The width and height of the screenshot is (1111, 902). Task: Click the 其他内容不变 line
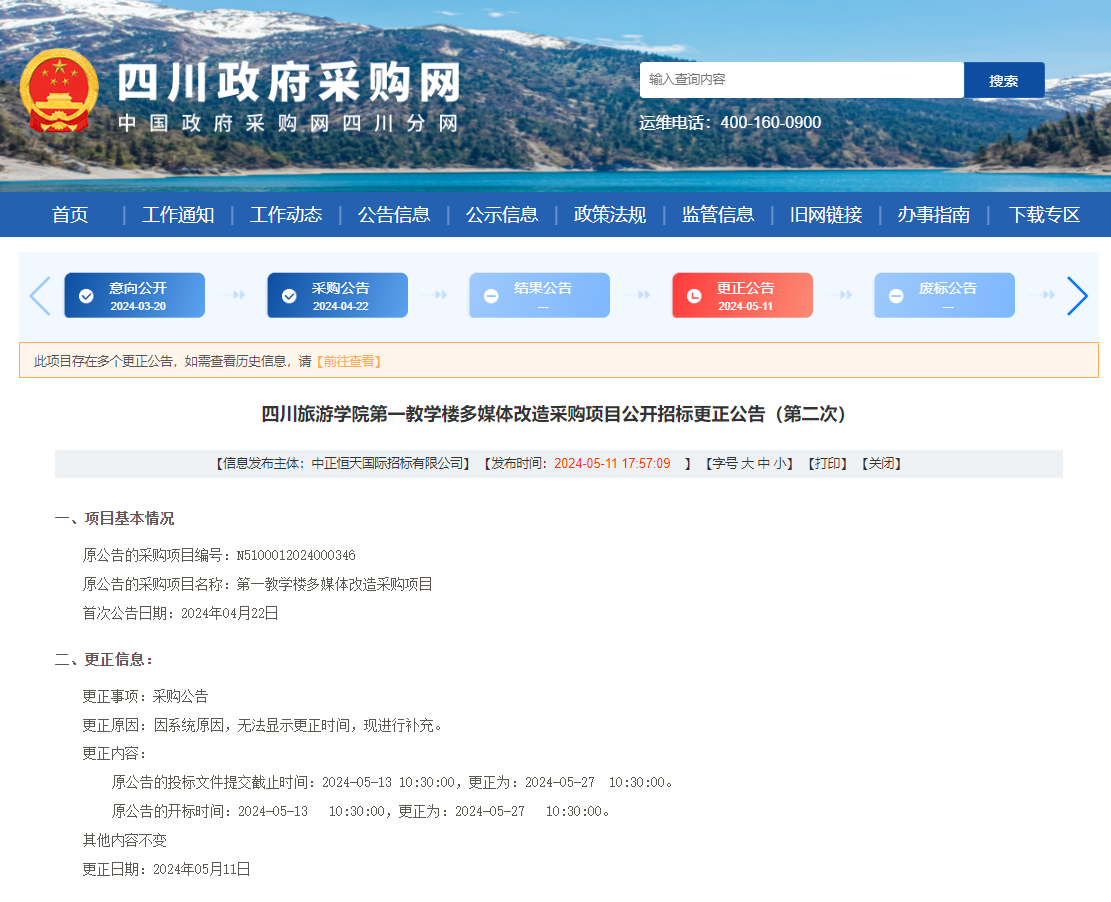tap(125, 840)
